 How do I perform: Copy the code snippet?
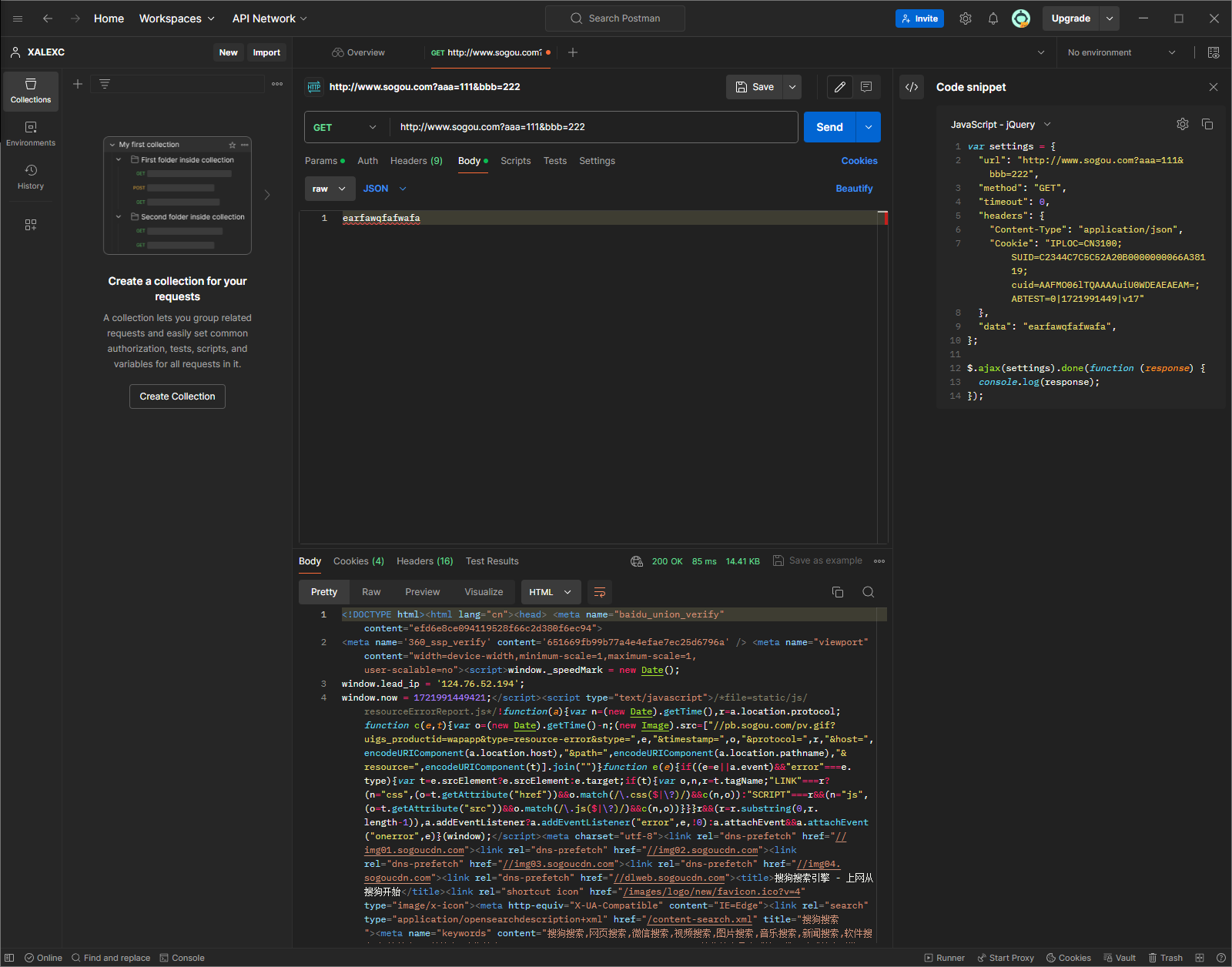click(x=1207, y=124)
